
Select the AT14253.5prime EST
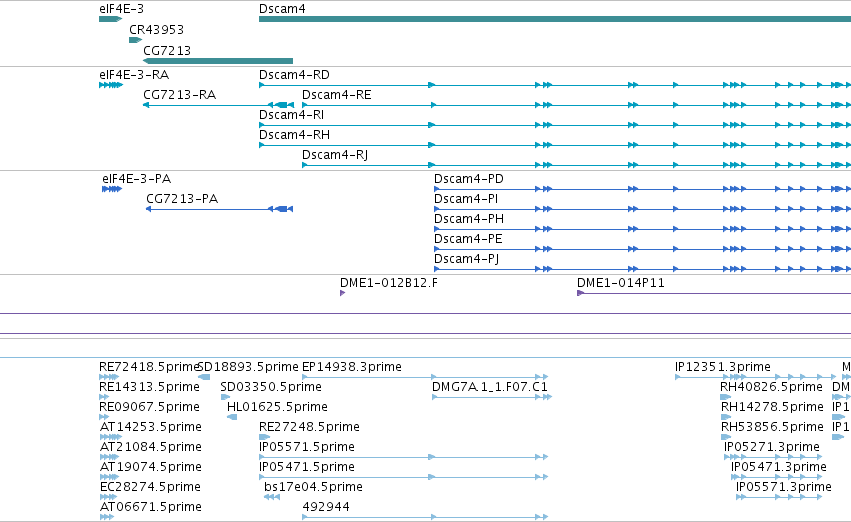coord(150,428)
